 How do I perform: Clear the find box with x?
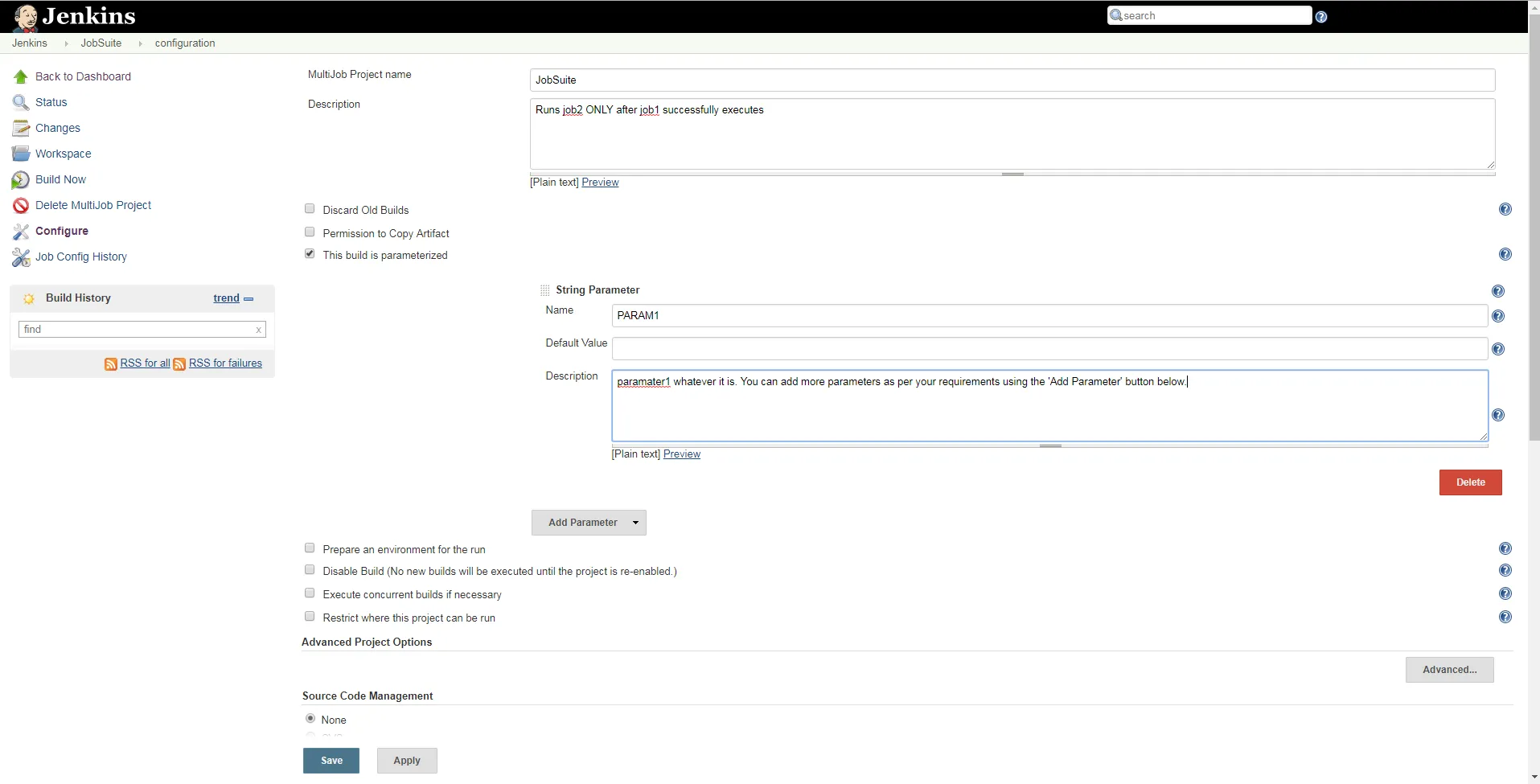pos(258,330)
